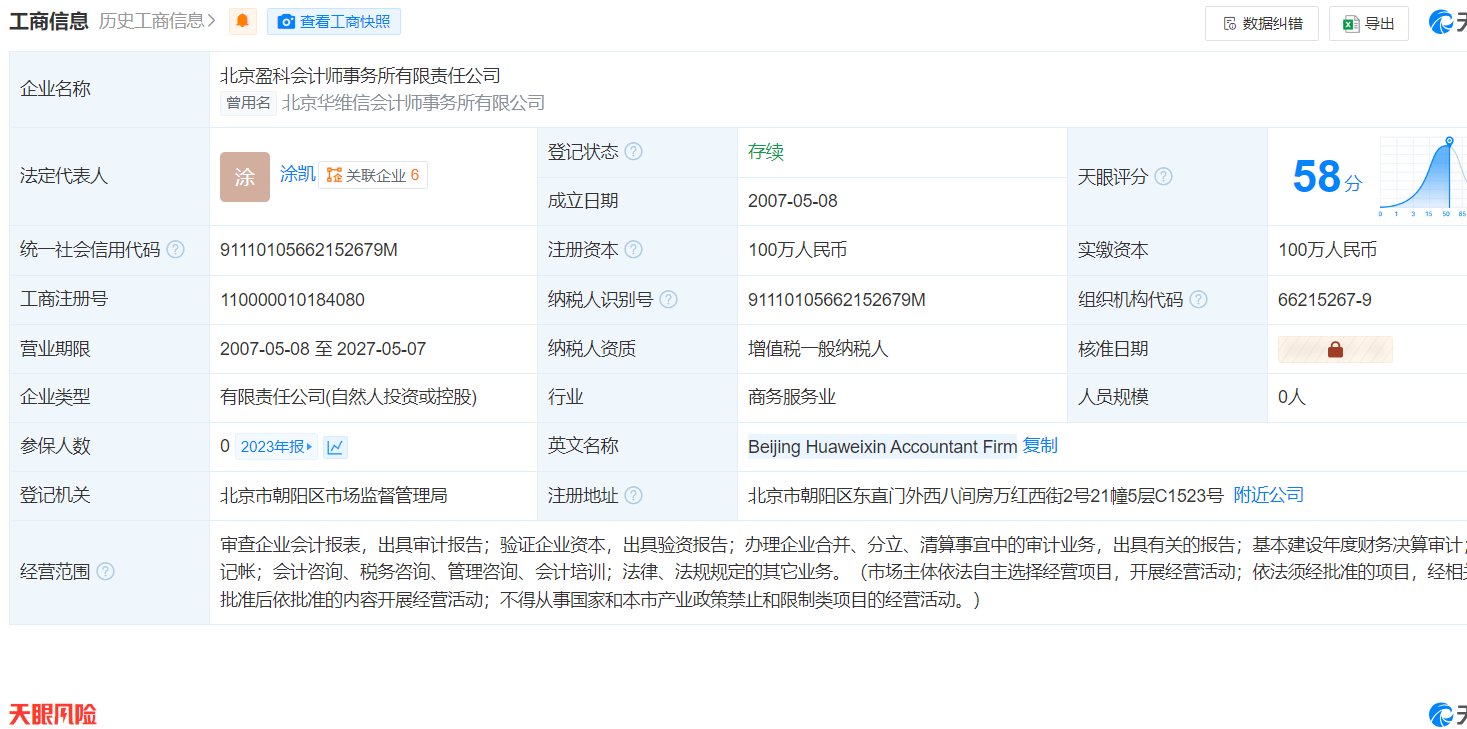Select former name 北京华维信会计师事务所有限公司

tap(413, 103)
